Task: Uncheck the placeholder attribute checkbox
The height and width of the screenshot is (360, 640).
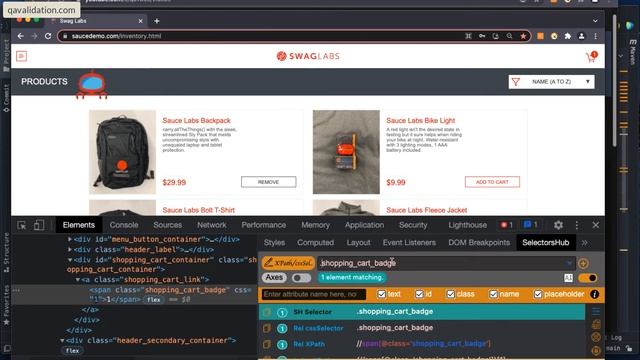Action: point(538,294)
